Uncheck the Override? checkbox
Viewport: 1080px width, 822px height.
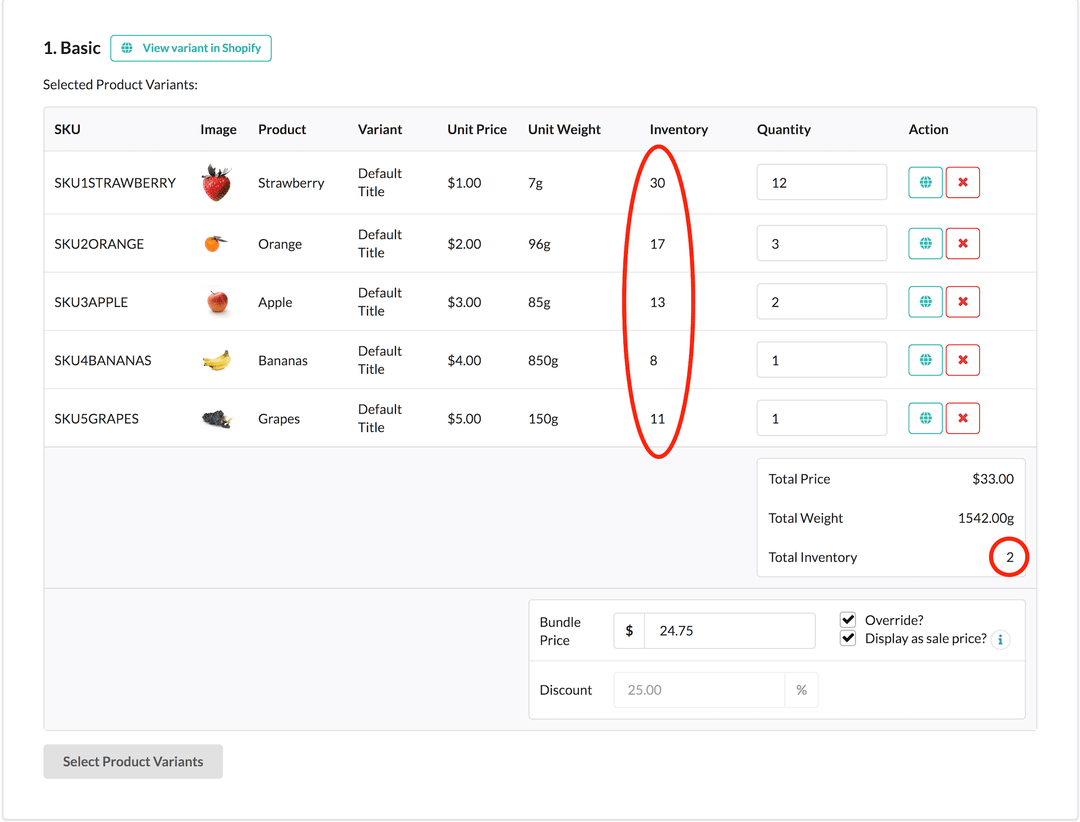[x=848, y=620]
